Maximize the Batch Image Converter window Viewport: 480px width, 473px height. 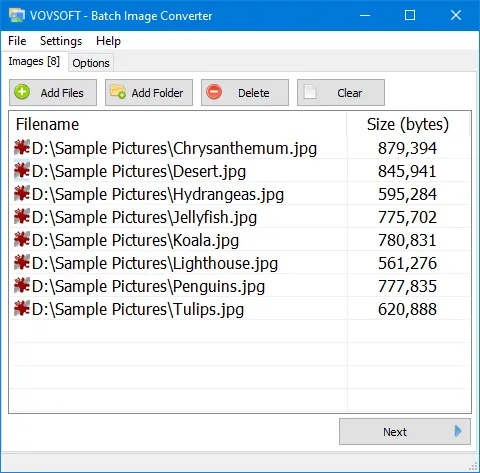410,15
